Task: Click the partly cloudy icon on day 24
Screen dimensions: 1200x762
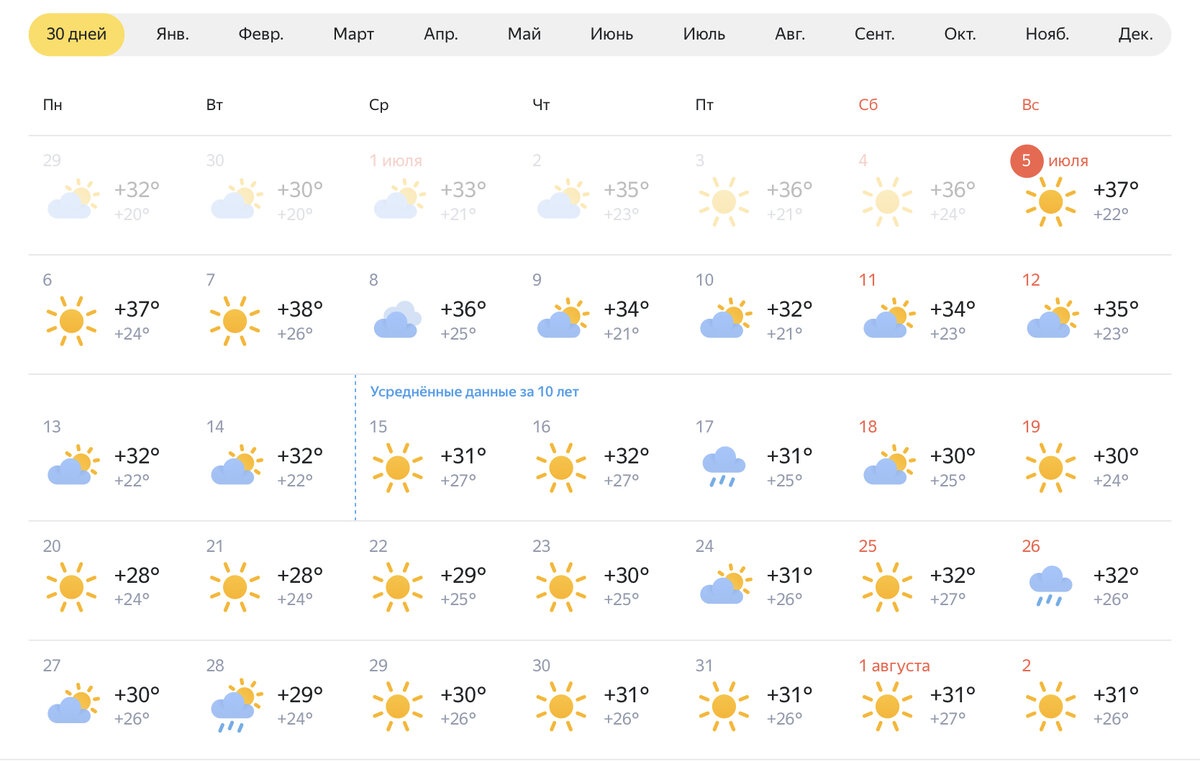Action: pos(724,585)
